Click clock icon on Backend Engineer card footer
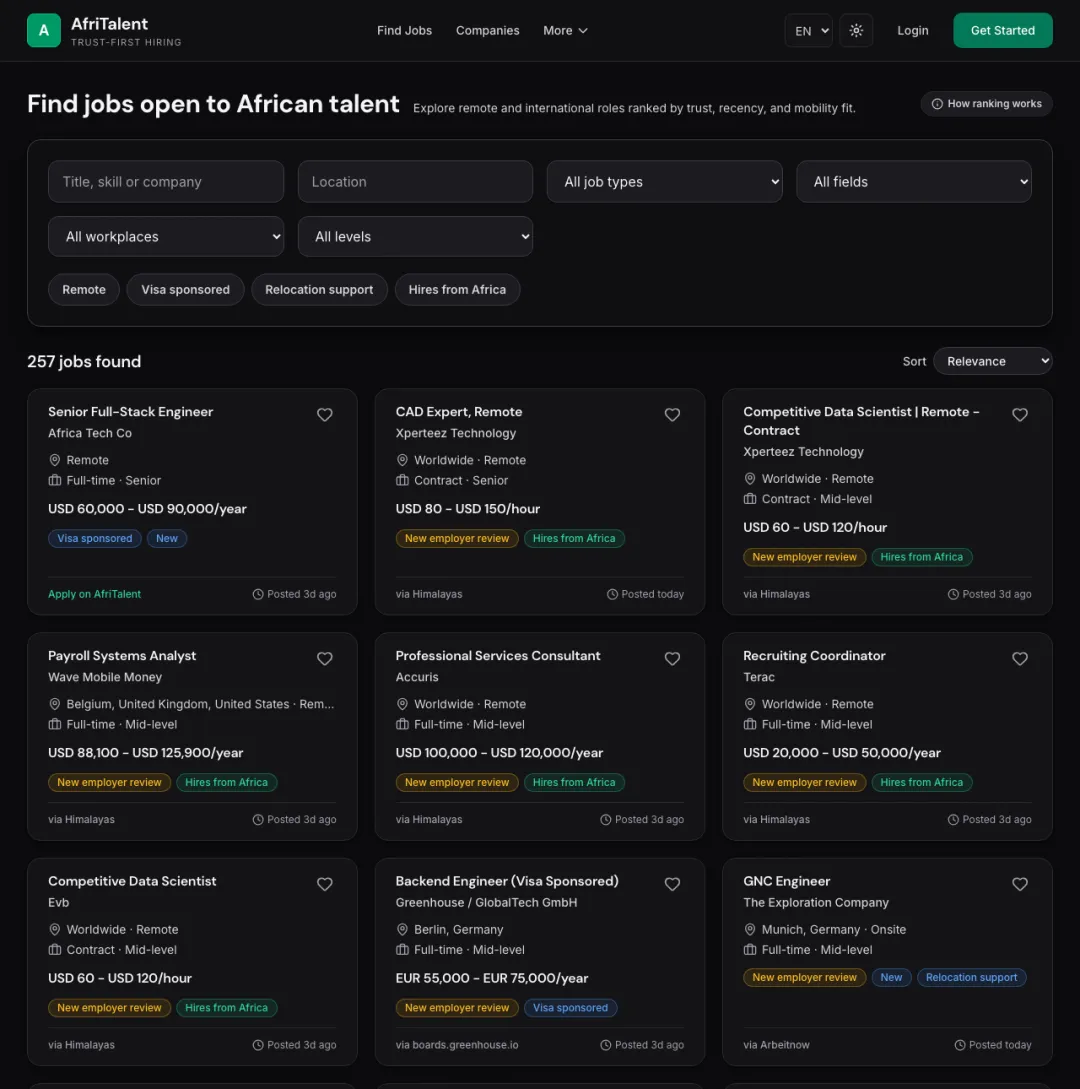The height and width of the screenshot is (1089, 1080). [x=606, y=1045]
